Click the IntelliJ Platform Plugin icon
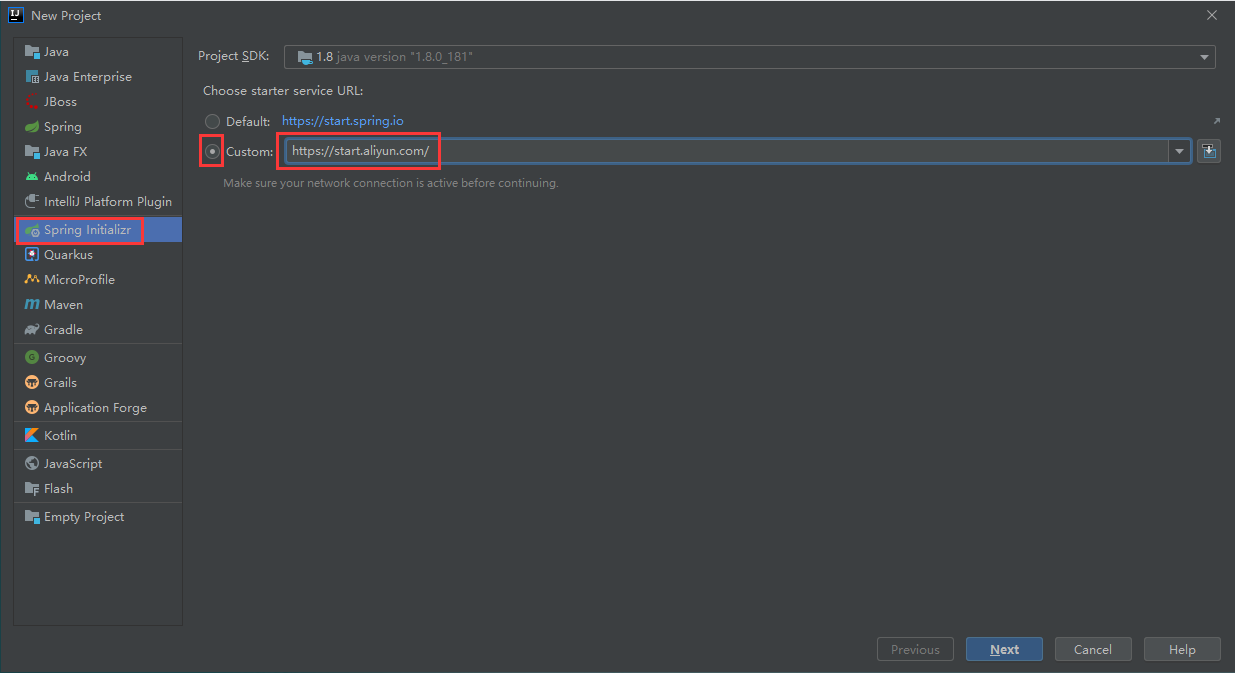The height and width of the screenshot is (673, 1235). point(32,202)
